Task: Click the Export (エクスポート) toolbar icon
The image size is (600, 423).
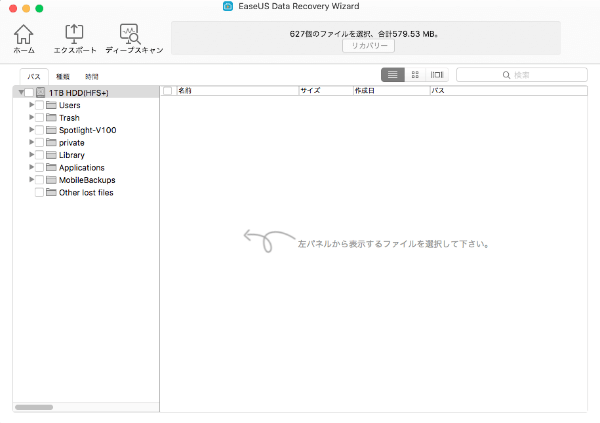Action: coord(74,34)
